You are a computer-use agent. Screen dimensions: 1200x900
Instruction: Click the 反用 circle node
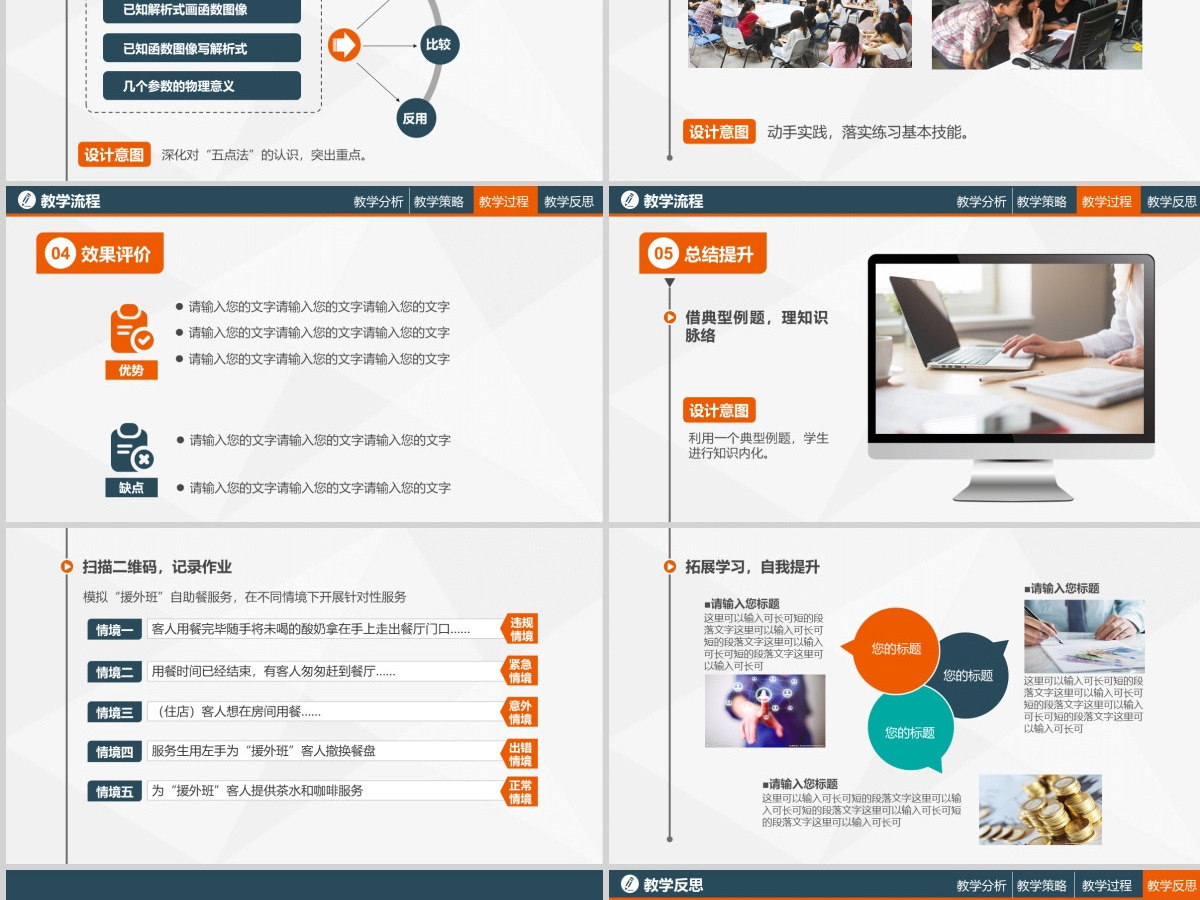click(415, 118)
